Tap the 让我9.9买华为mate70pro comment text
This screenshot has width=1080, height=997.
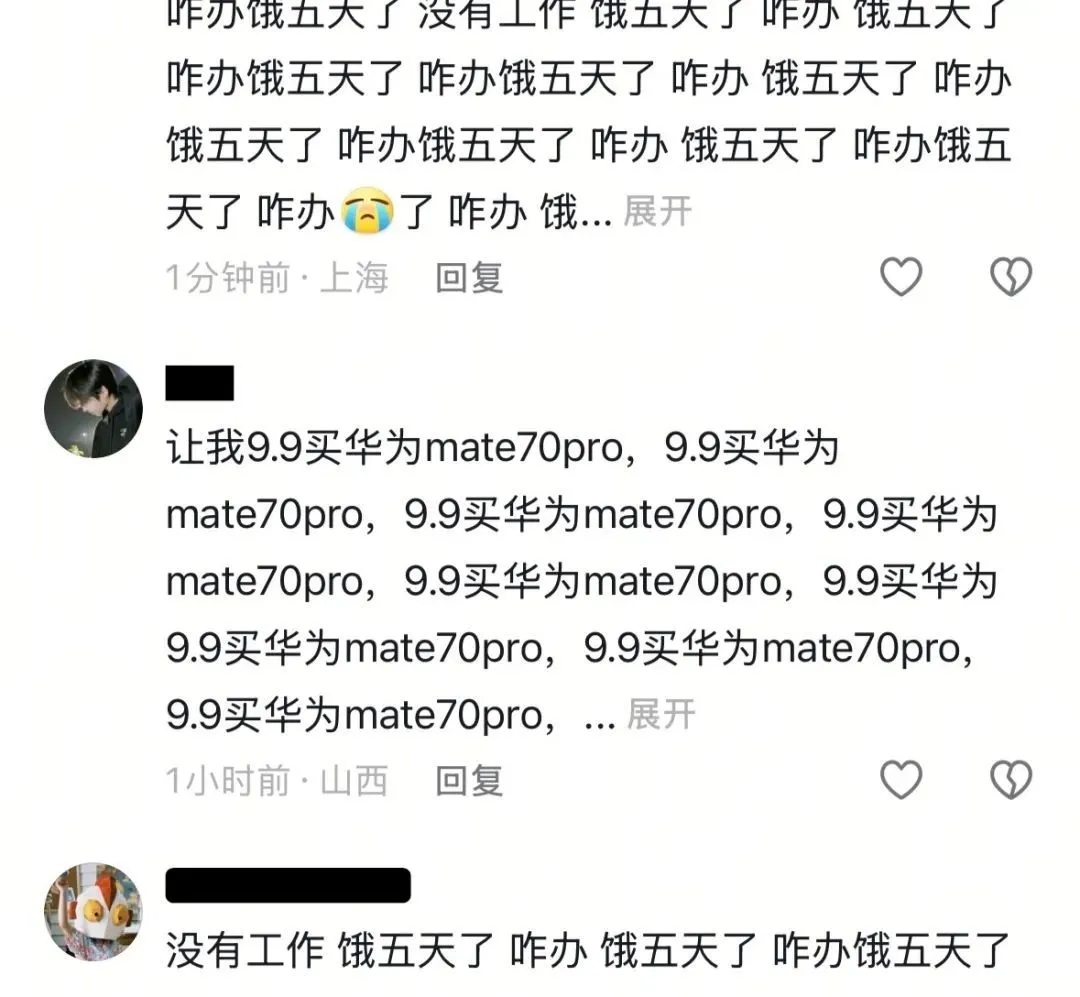(581, 581)
